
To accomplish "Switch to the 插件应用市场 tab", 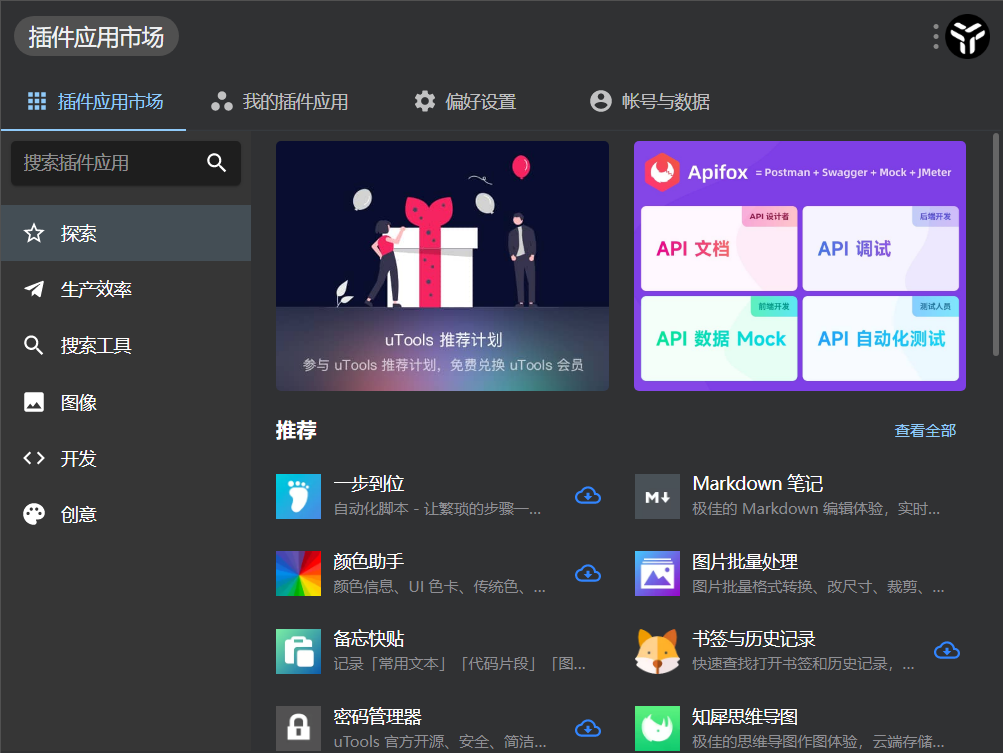I will (95, 102).
